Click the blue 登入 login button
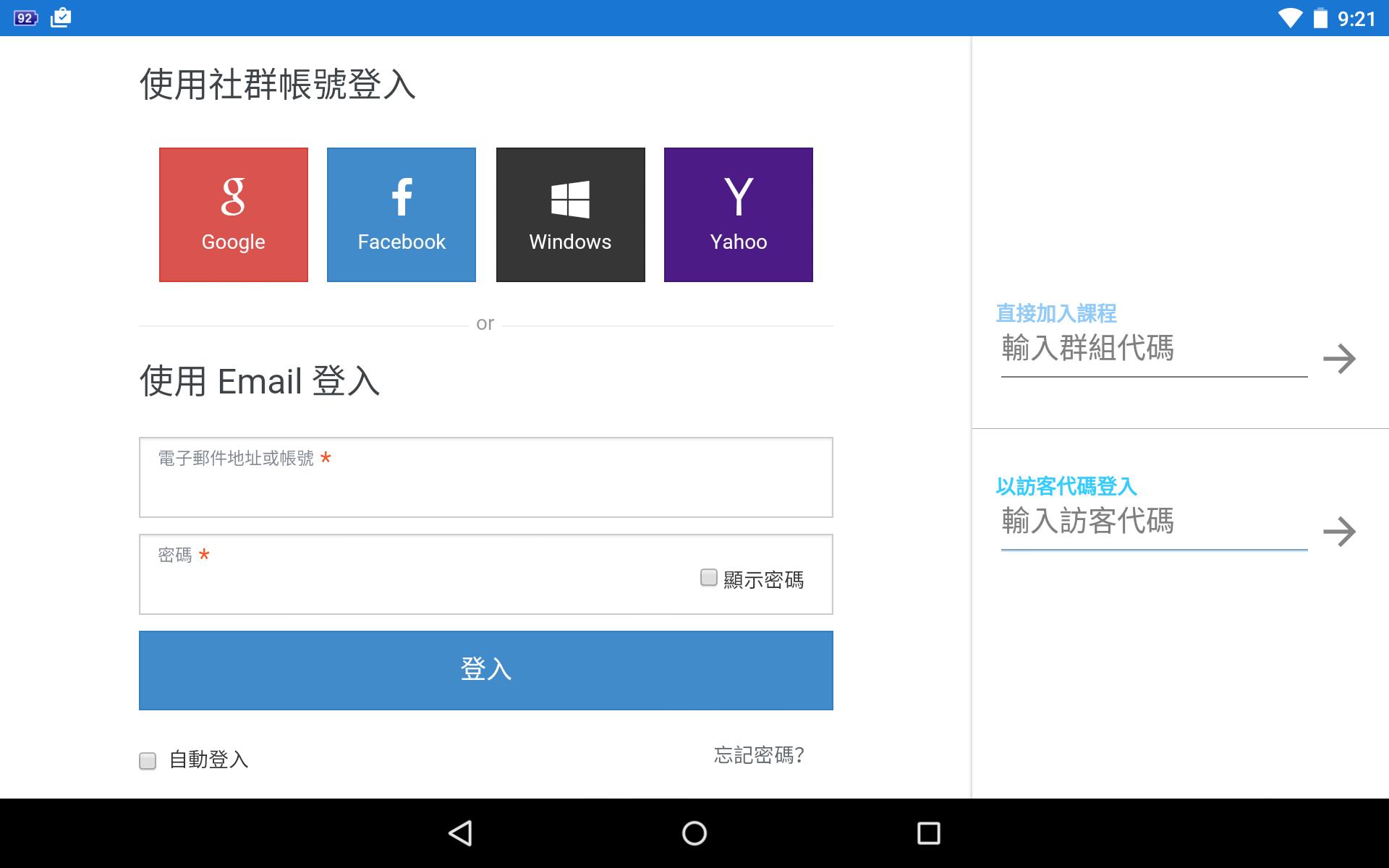Image resolution: width=1389 pixels, height=868 pixels. (x=485, y=670)
